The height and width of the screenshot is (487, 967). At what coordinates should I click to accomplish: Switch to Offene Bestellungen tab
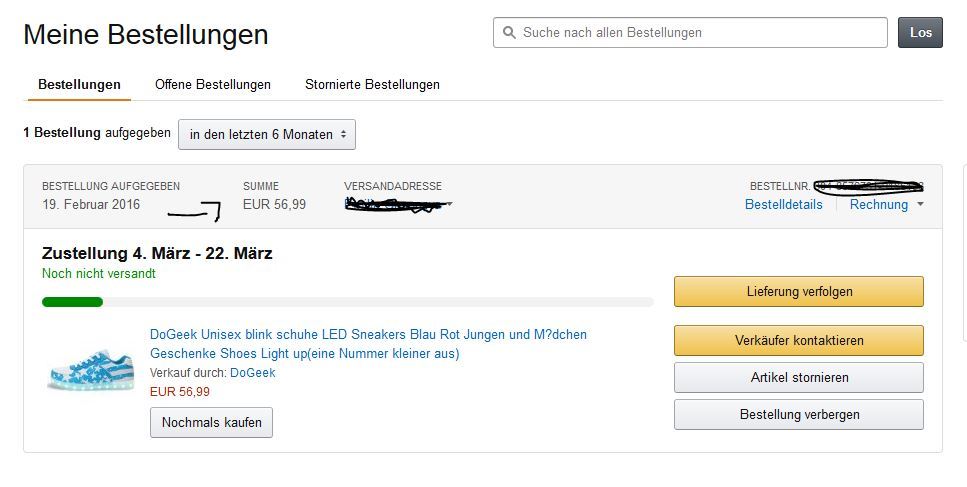[213, 84]
